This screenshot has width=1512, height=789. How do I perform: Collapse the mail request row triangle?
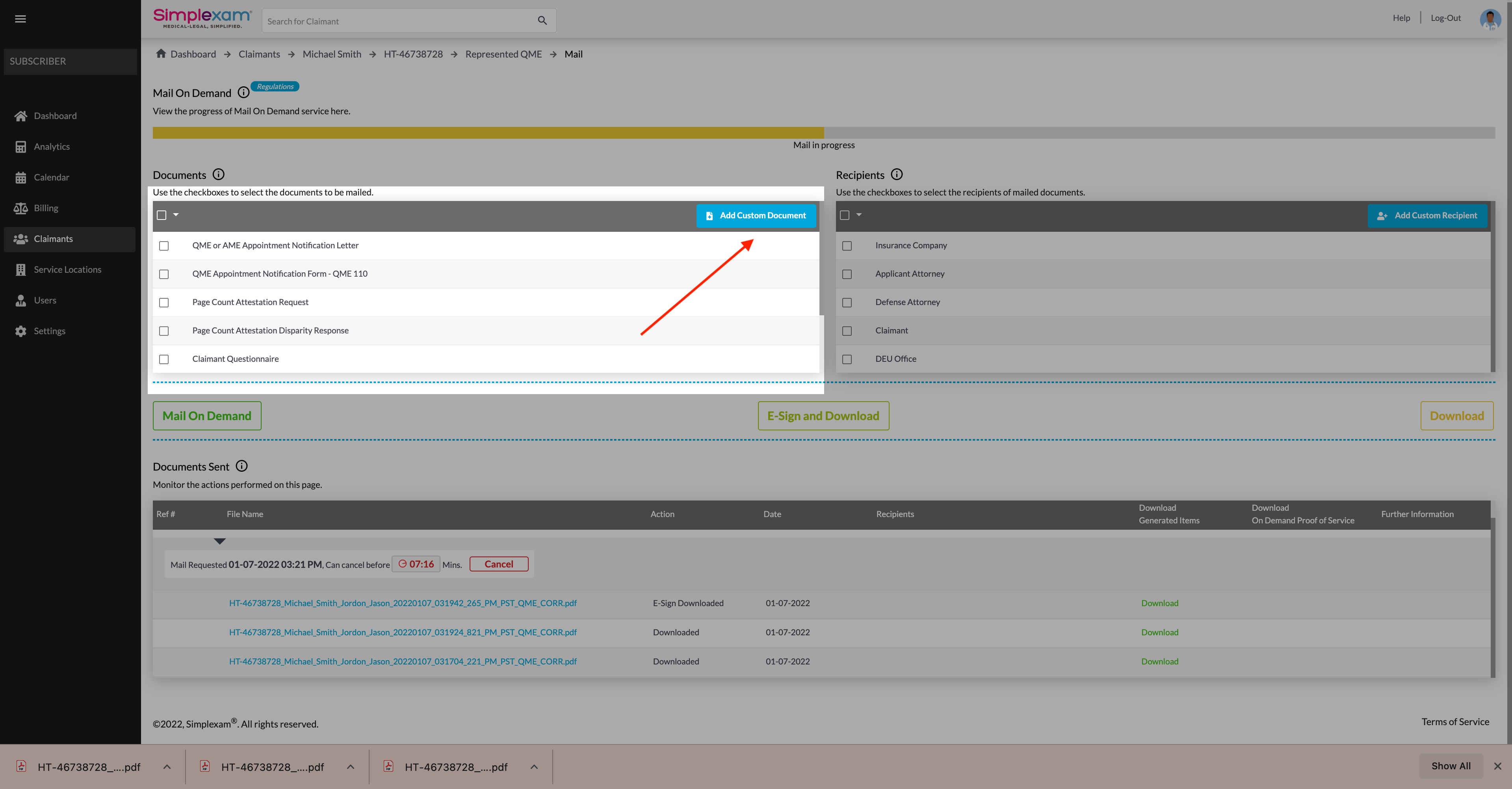coord(219,541)
